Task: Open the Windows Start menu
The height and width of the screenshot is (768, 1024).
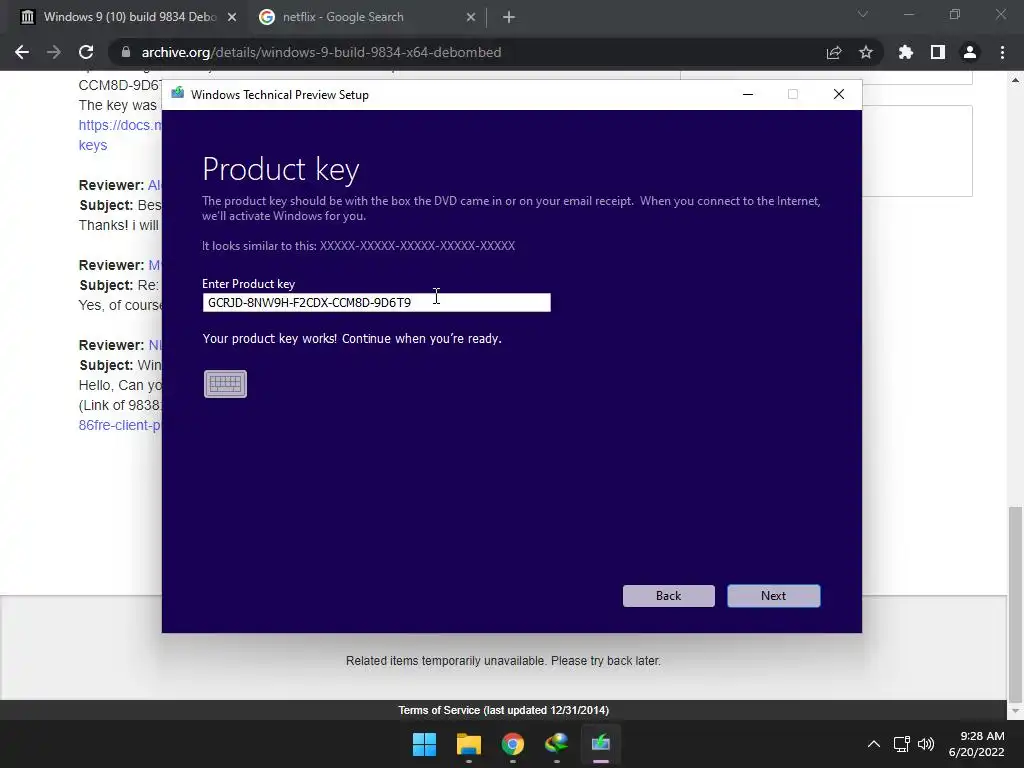Action: pyautogui.click(x=424, y=744)
